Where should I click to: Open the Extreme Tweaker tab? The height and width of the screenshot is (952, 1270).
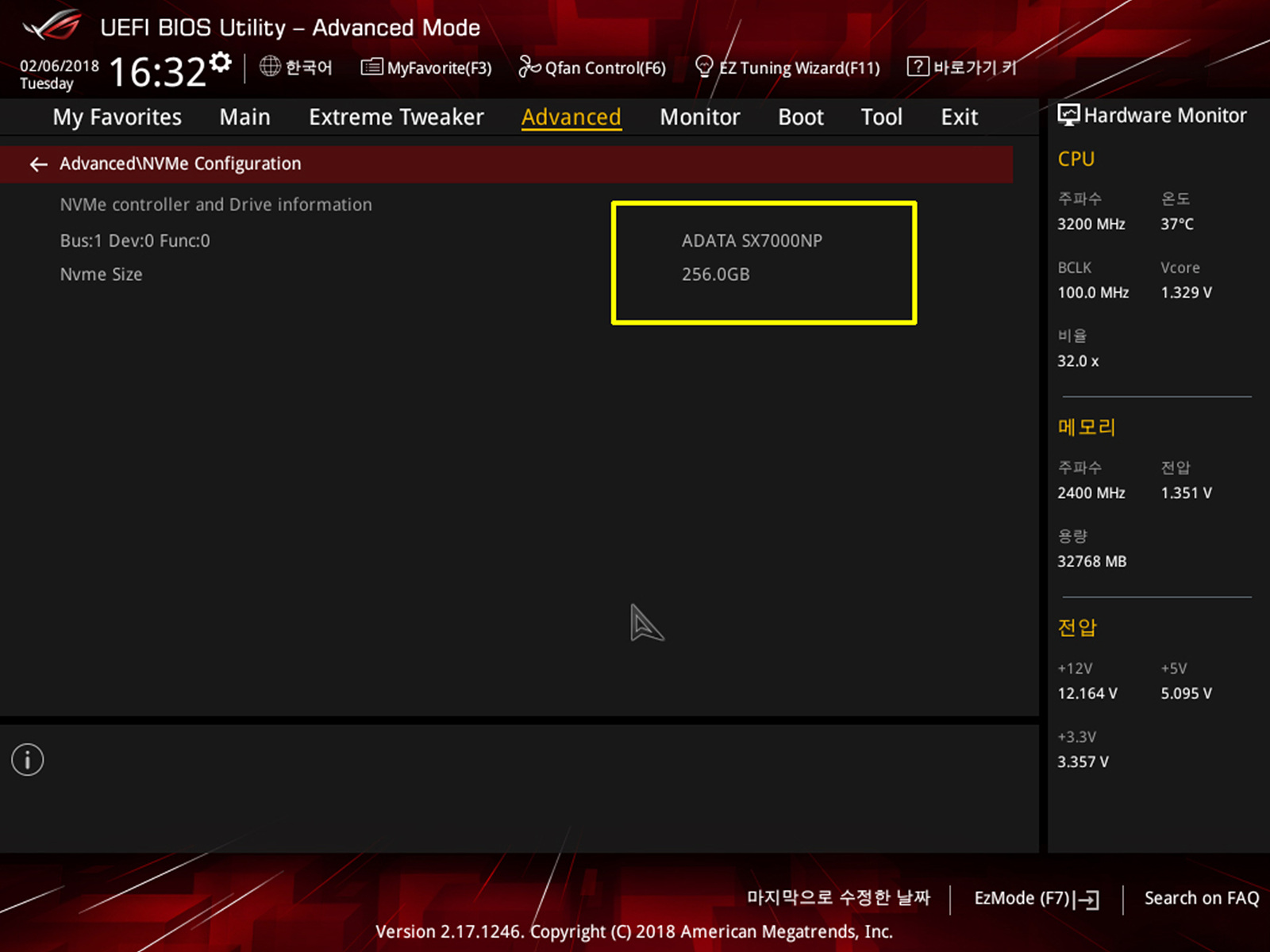[x=396, y=117]
